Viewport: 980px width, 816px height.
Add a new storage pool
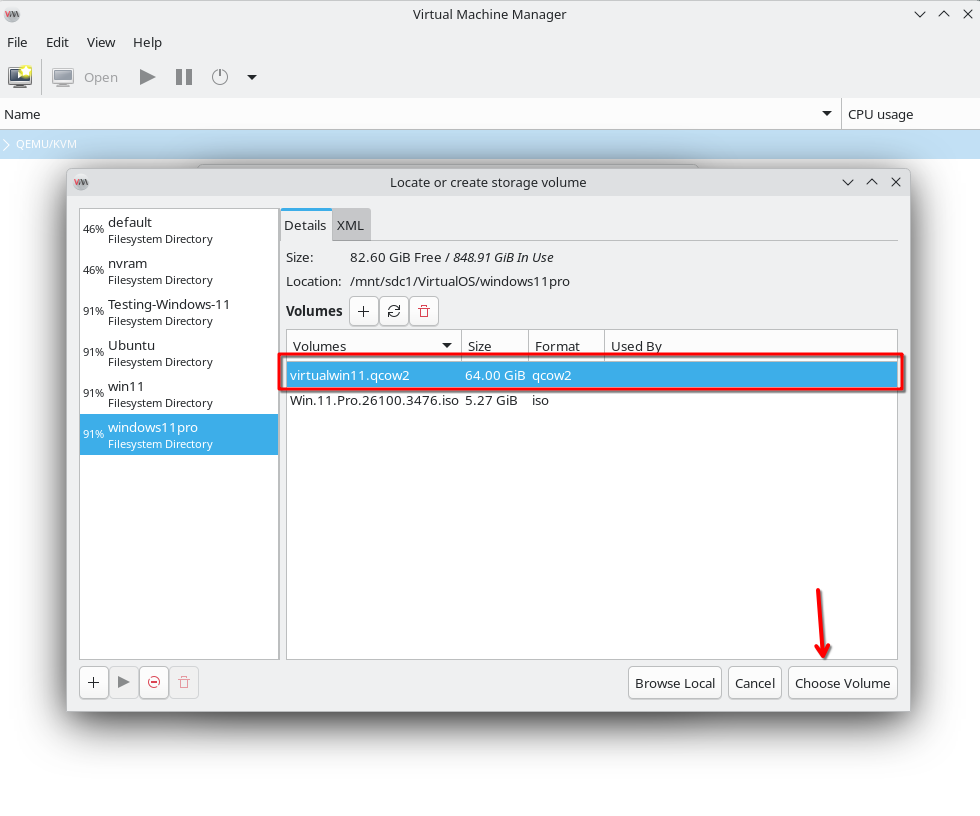pos(94,682)
